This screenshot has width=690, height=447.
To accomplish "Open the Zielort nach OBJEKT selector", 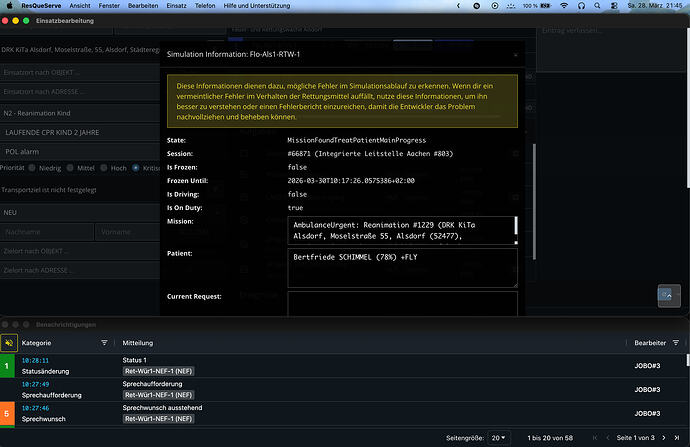I will tap(80, 251).
